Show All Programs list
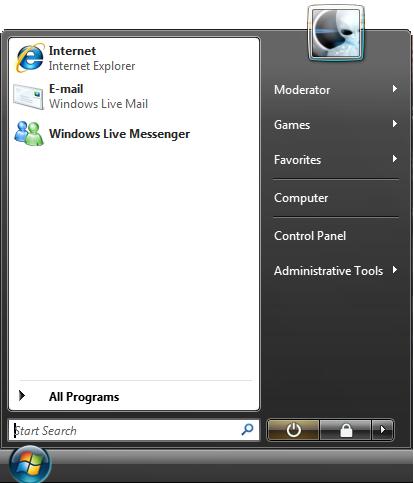Image resolution: width=414 pixels, height=483 pixels. point(133,396)
